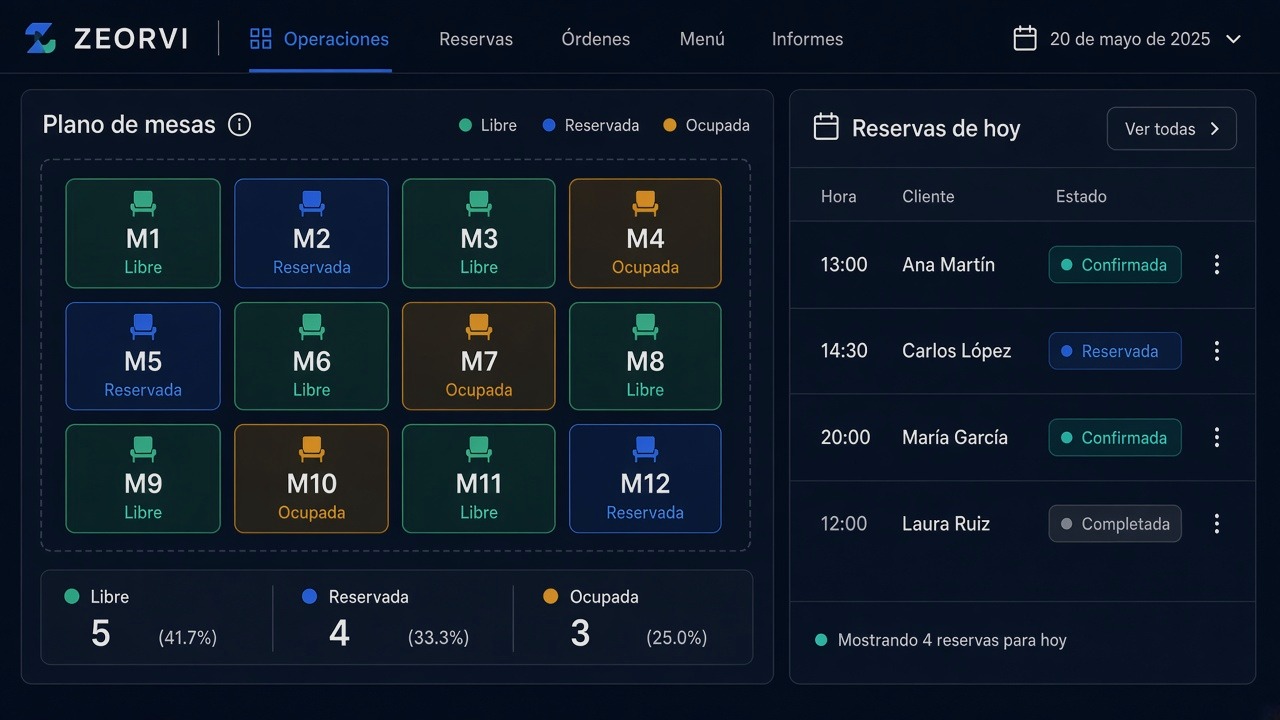The width and height of the screenshot is (1280, 720).
Task: Click the Cliente column header
Action: point(928,196)
